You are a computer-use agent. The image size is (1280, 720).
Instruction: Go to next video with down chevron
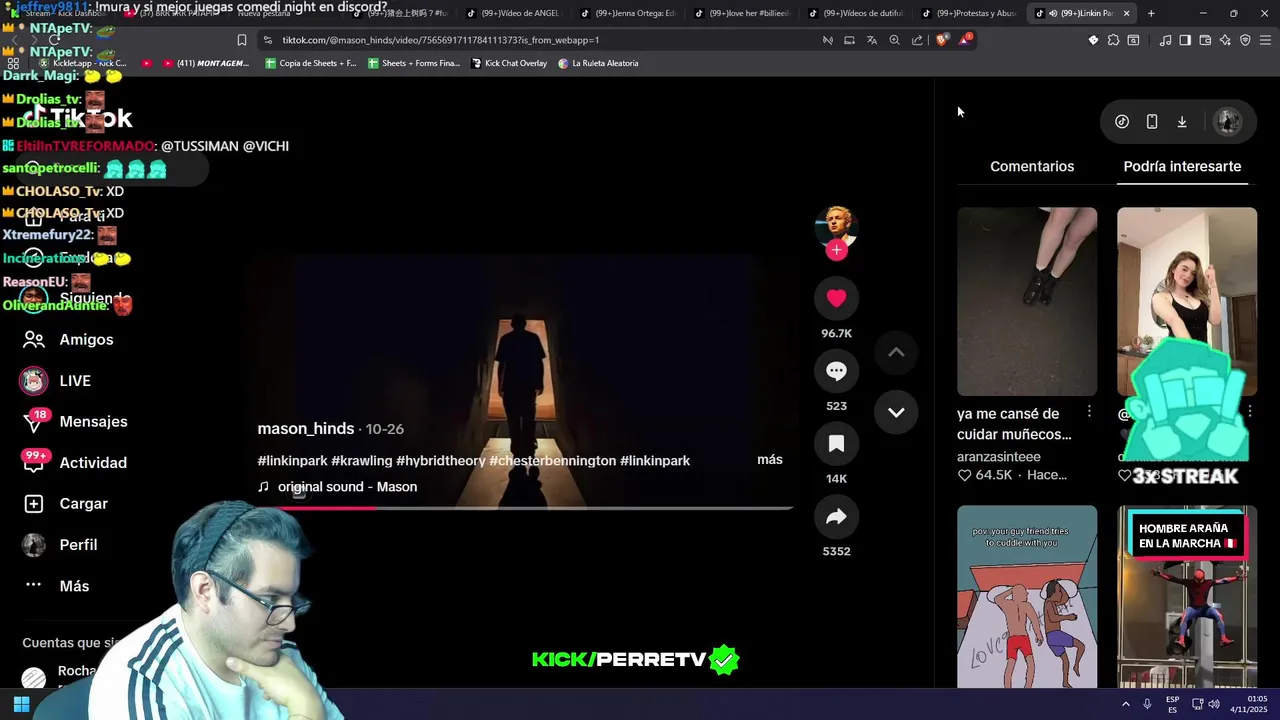click(x=896, y=412)
